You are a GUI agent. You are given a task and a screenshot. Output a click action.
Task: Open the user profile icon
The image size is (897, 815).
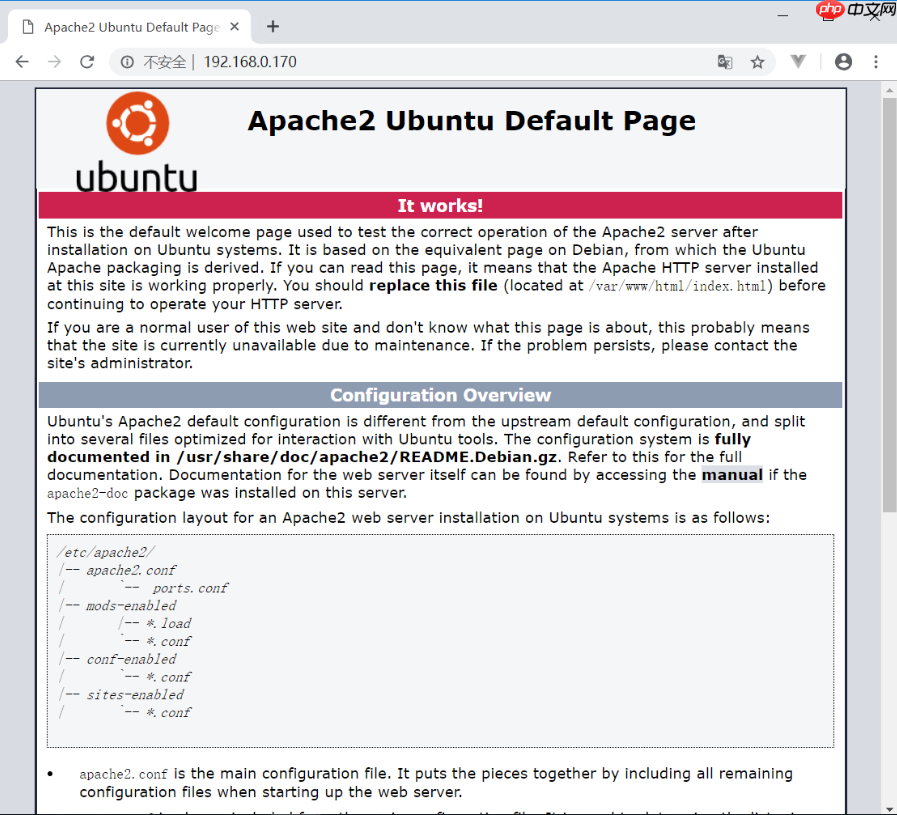tap(843, 62)
